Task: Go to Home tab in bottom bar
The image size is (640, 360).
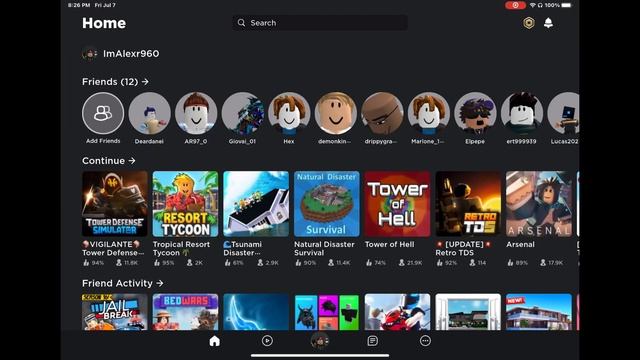Action: tap(214, 341)
